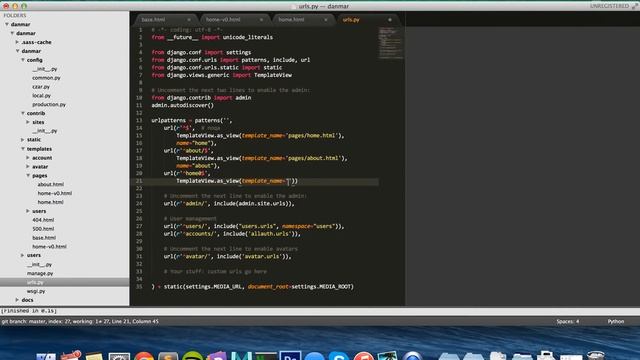
Task: Close the base.html tab
Action: pyautogui.click(x=189, y=20)
